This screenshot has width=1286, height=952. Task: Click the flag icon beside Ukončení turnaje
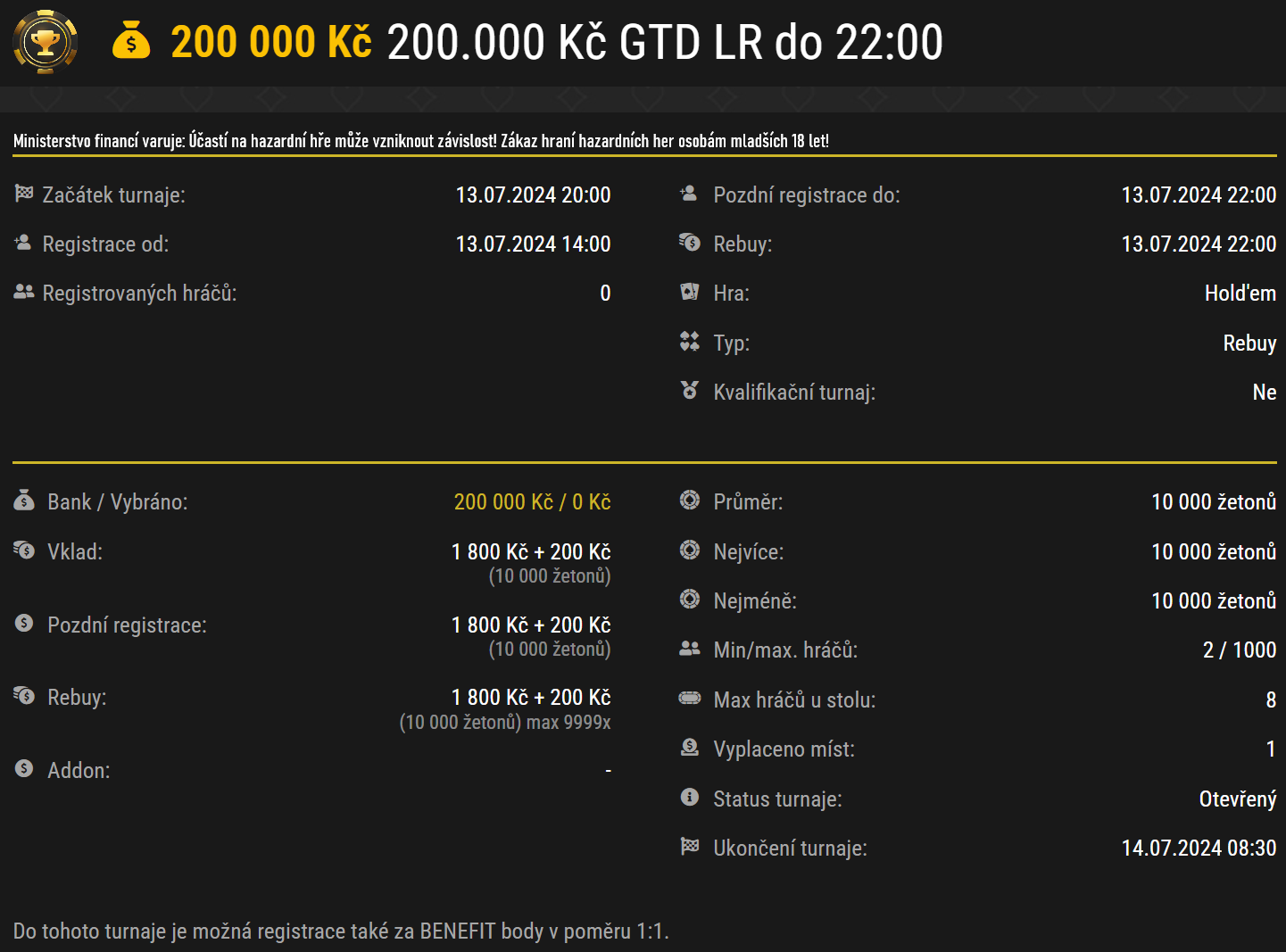click(690, 846)
